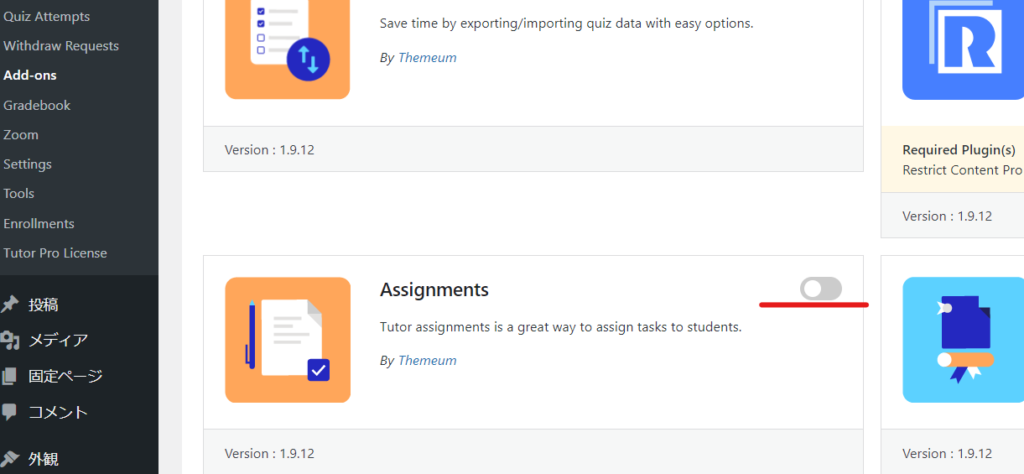Select Zoom in the sidebar menu
Screen dimensions: 1024x474
pyautogui.click(x=21, y=135)
